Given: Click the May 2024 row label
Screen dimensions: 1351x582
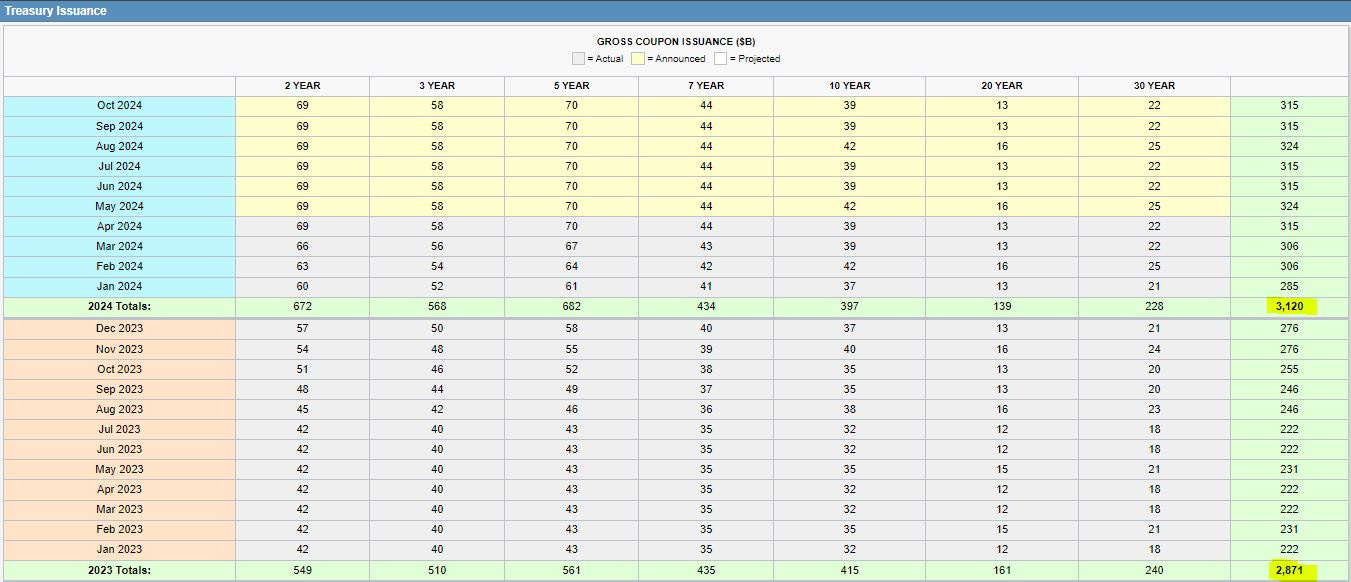Looking at the screenshot, I should tap(120, 206).
